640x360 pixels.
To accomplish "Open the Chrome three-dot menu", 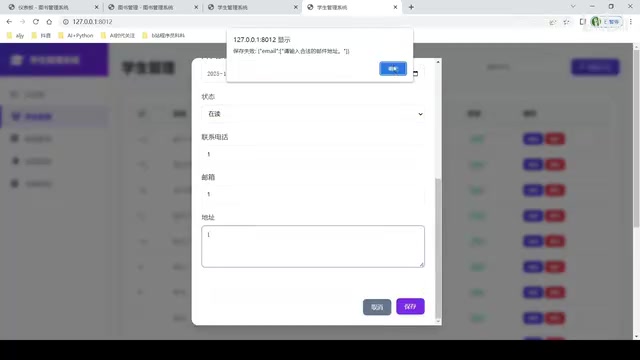I will click(631, 22).
